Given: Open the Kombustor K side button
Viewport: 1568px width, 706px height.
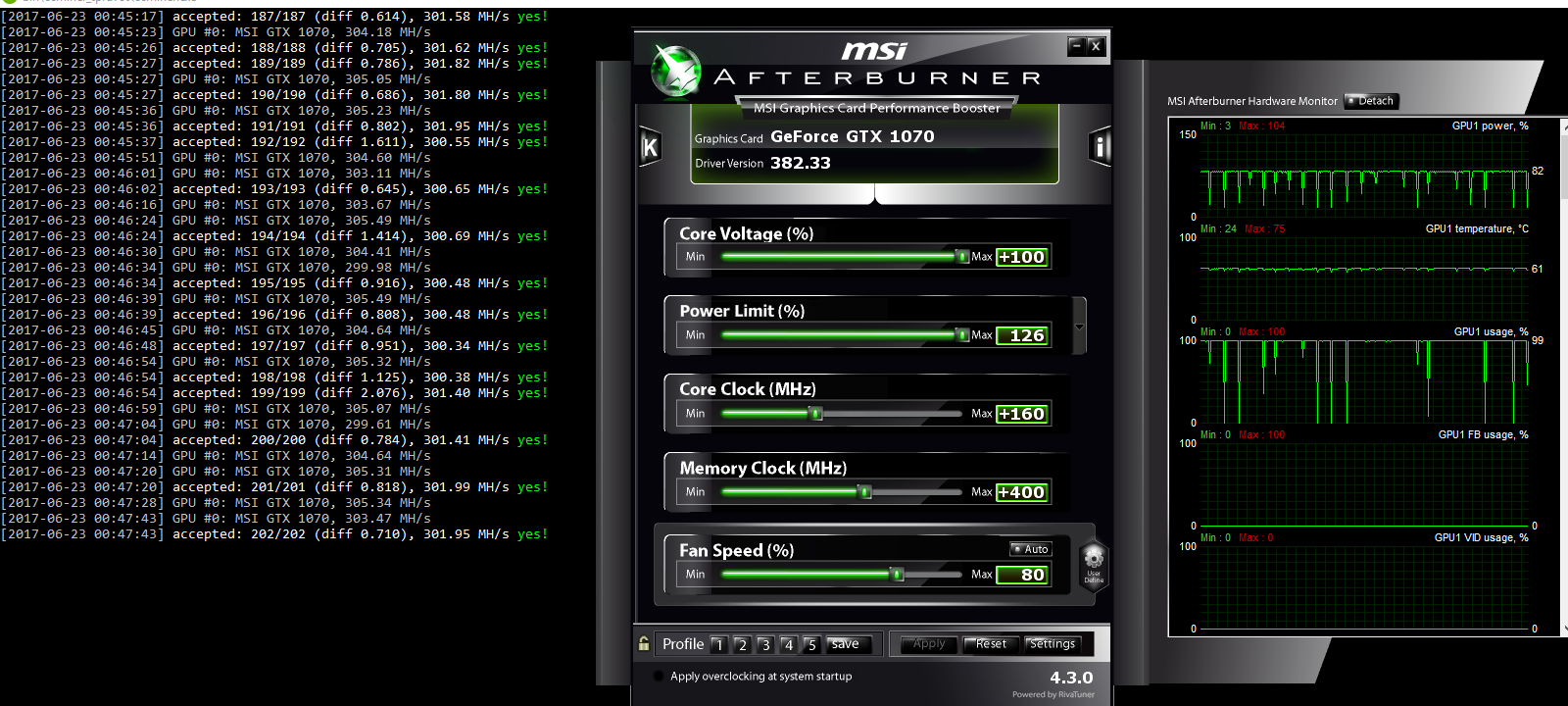Looking at the screenshot, I should click(650, 147).
